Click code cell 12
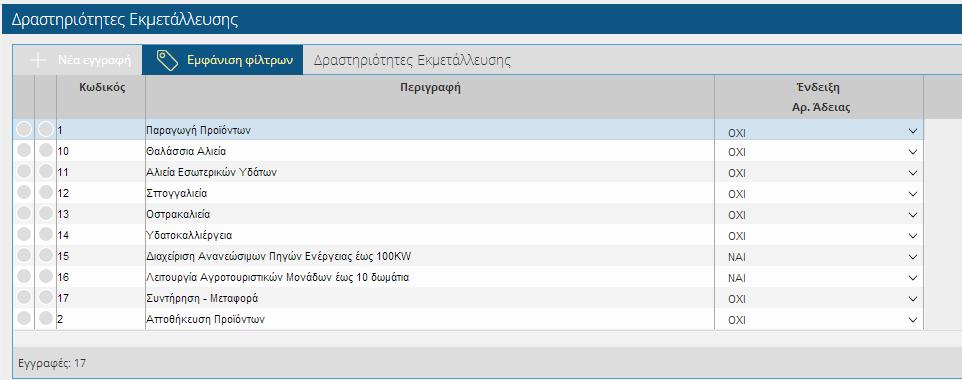The height and width of the screenshot is (380, 962). click(x=101, y=193)
